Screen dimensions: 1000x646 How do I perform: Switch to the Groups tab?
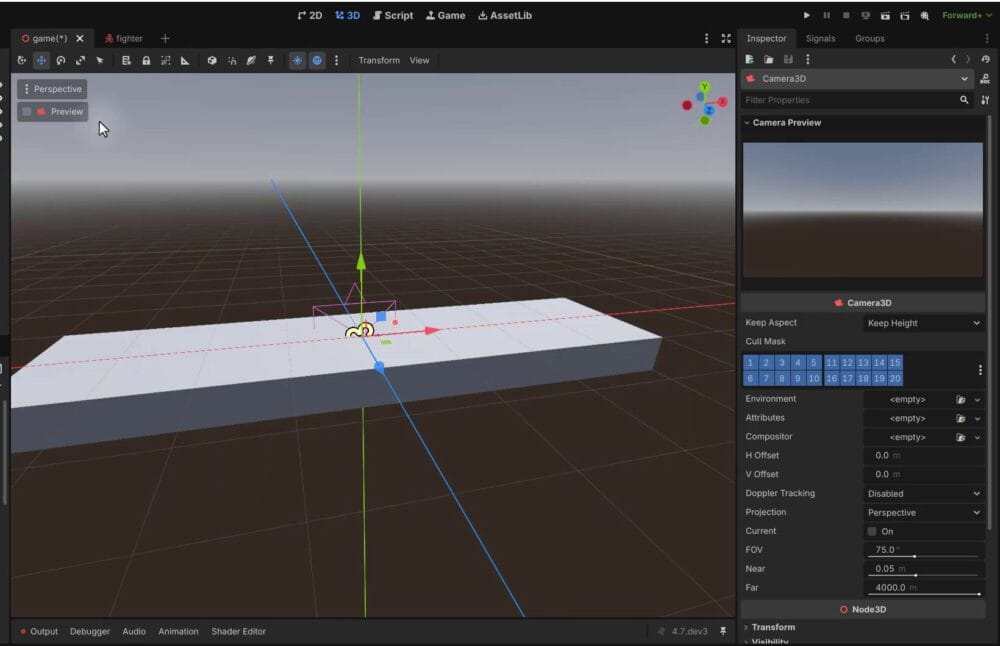pyautogui.click(x=870, y=38)
